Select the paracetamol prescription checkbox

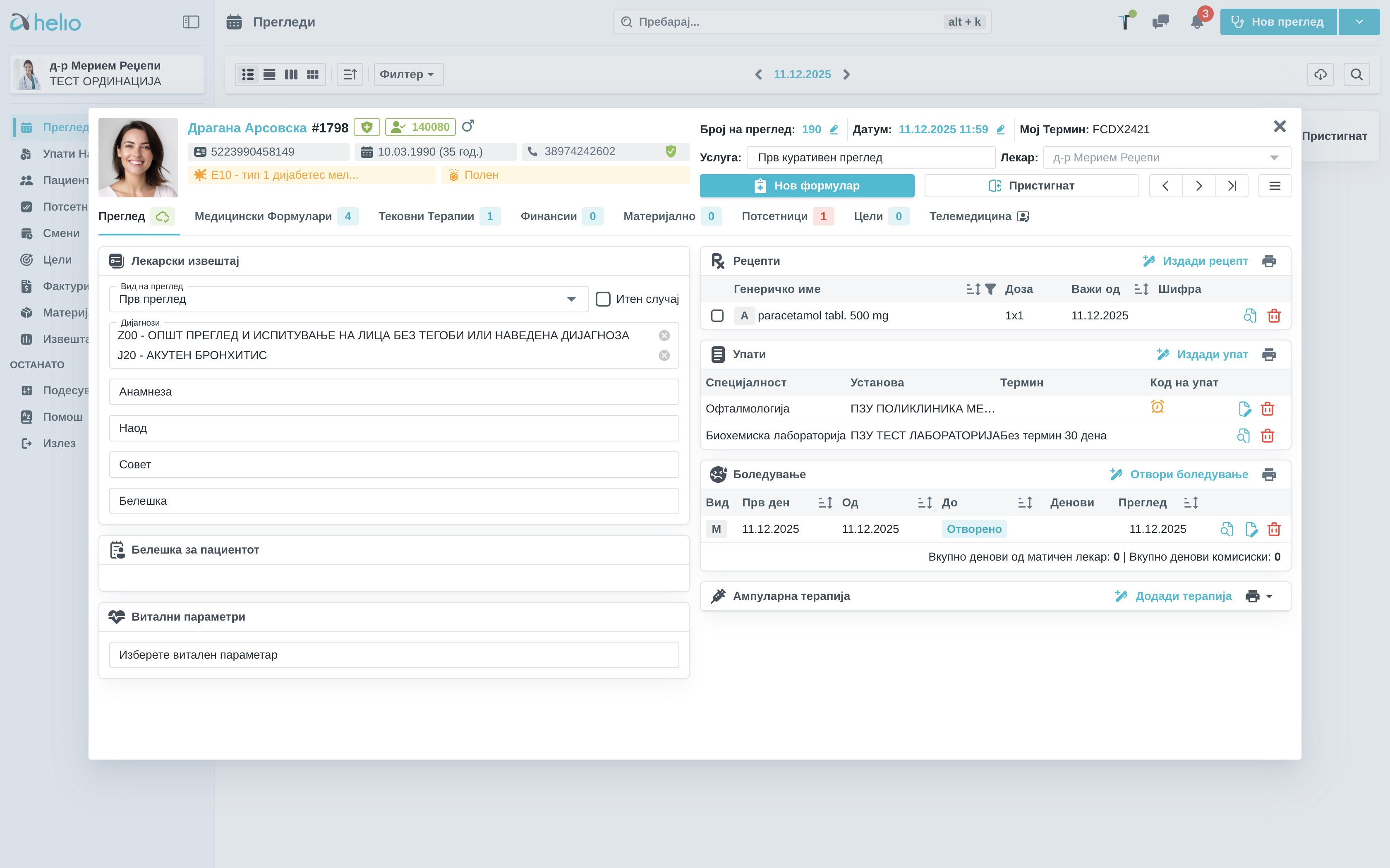[x=717, y=316]
